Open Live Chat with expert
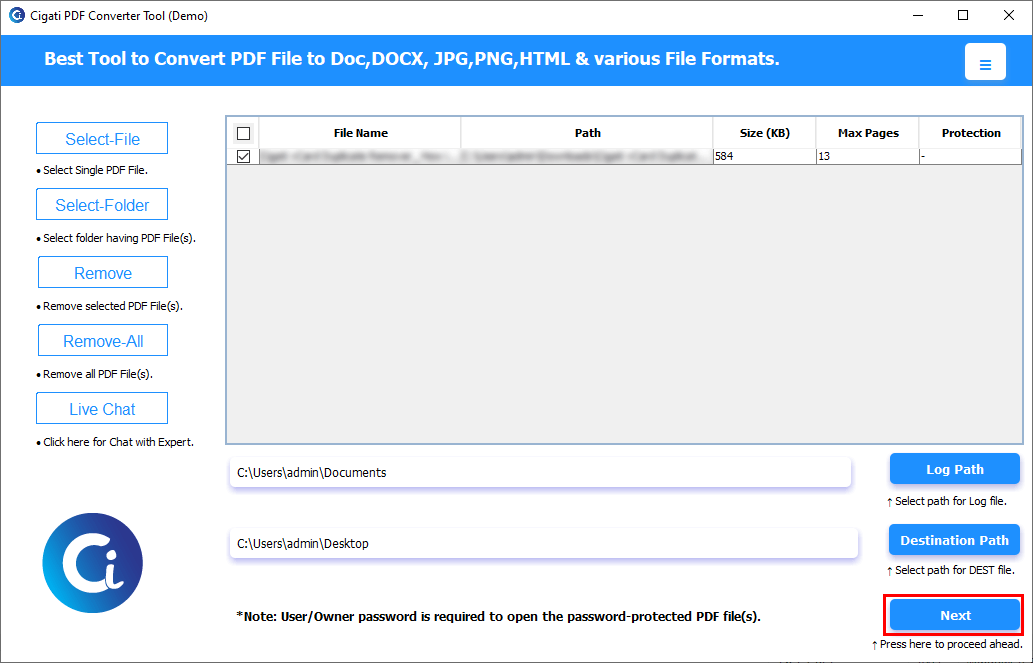 click(x=102, y=408)
